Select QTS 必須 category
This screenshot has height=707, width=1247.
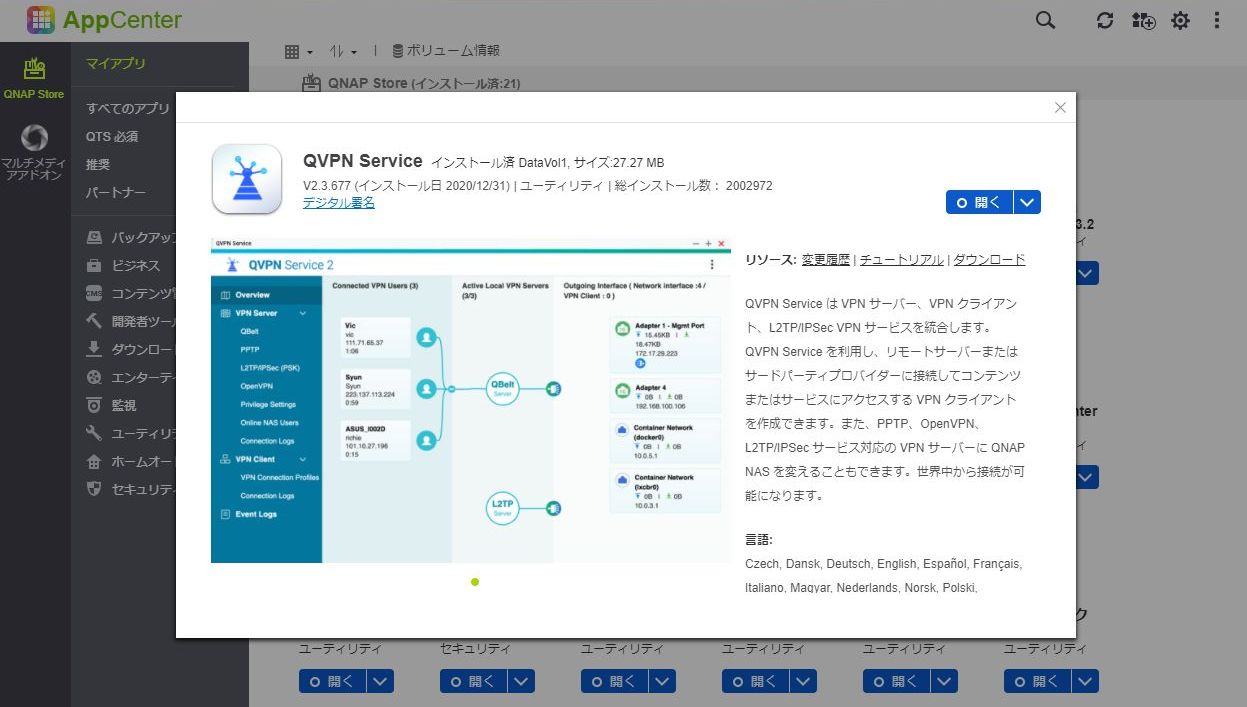[x=112, y=136]
